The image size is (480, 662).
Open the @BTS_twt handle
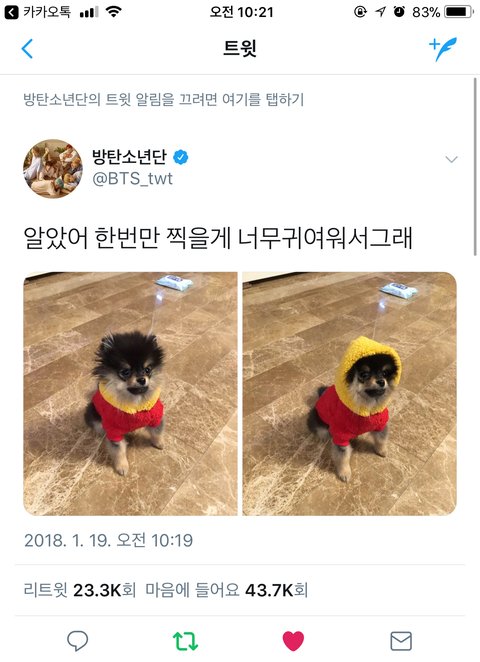pyautogui.click(x=132, y=179)
